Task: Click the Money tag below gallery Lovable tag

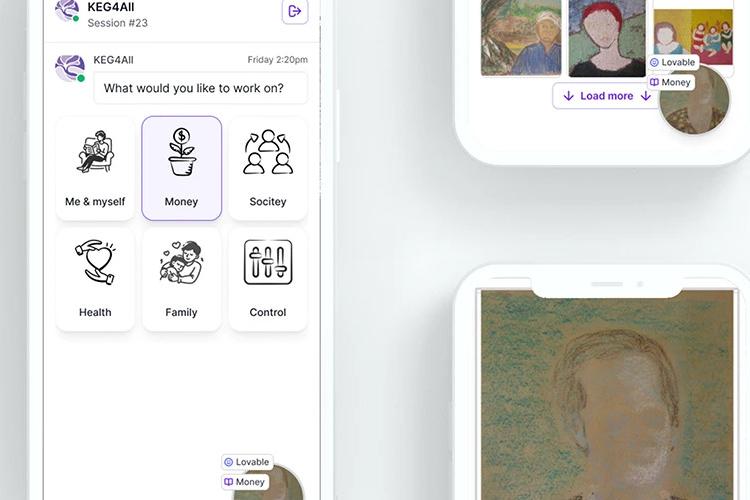Action: [671, 82]
